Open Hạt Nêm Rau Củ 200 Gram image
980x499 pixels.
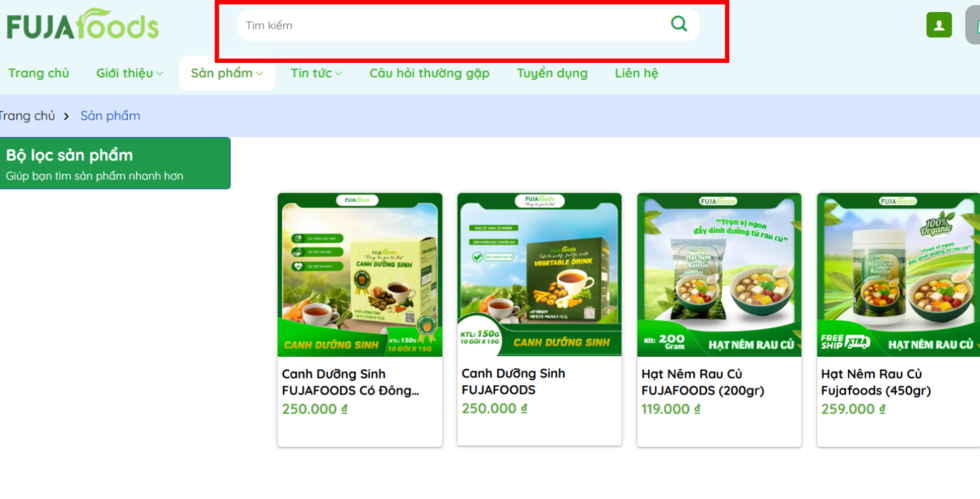pos(719,275)
